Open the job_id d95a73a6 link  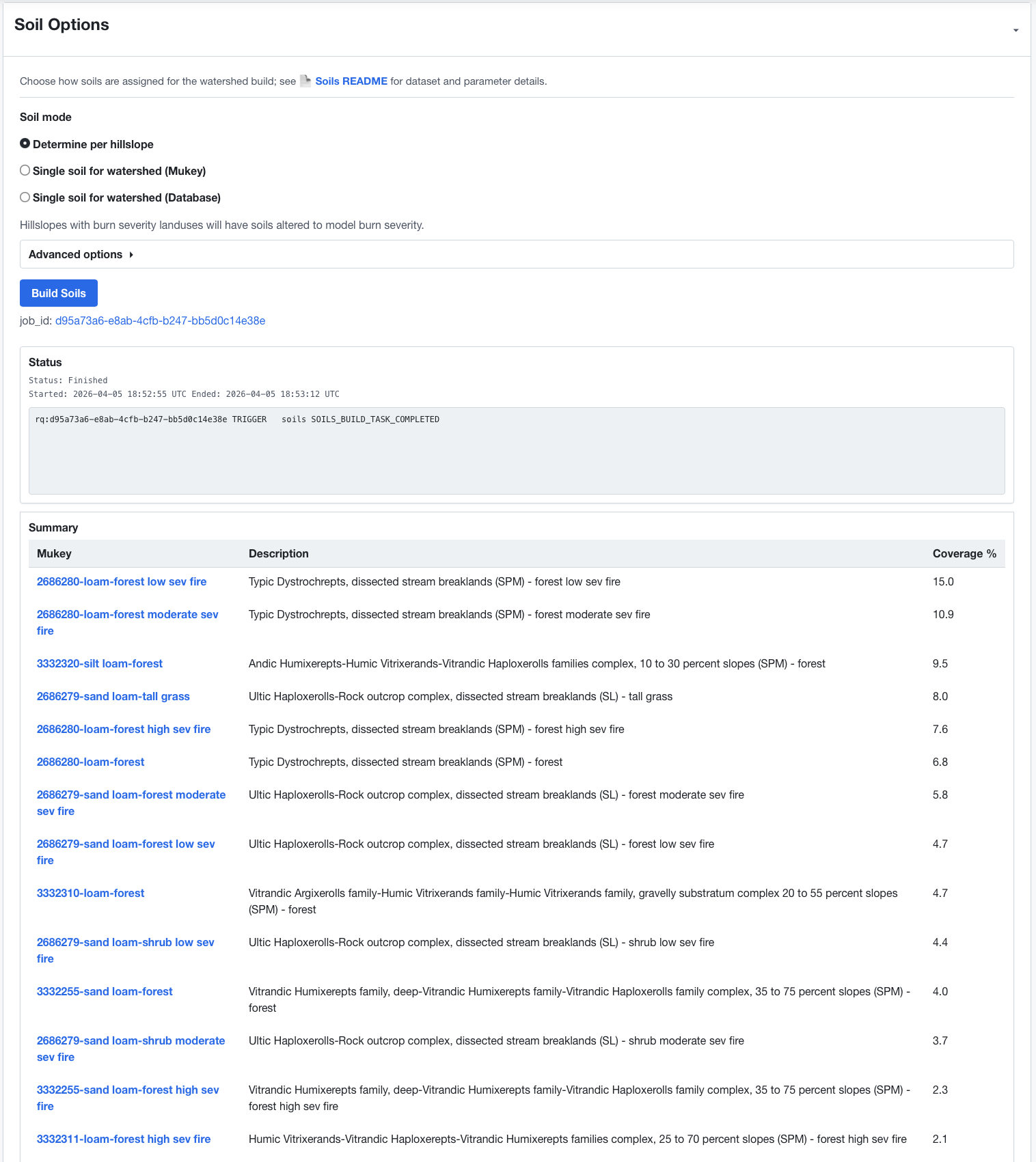[160, 320]
